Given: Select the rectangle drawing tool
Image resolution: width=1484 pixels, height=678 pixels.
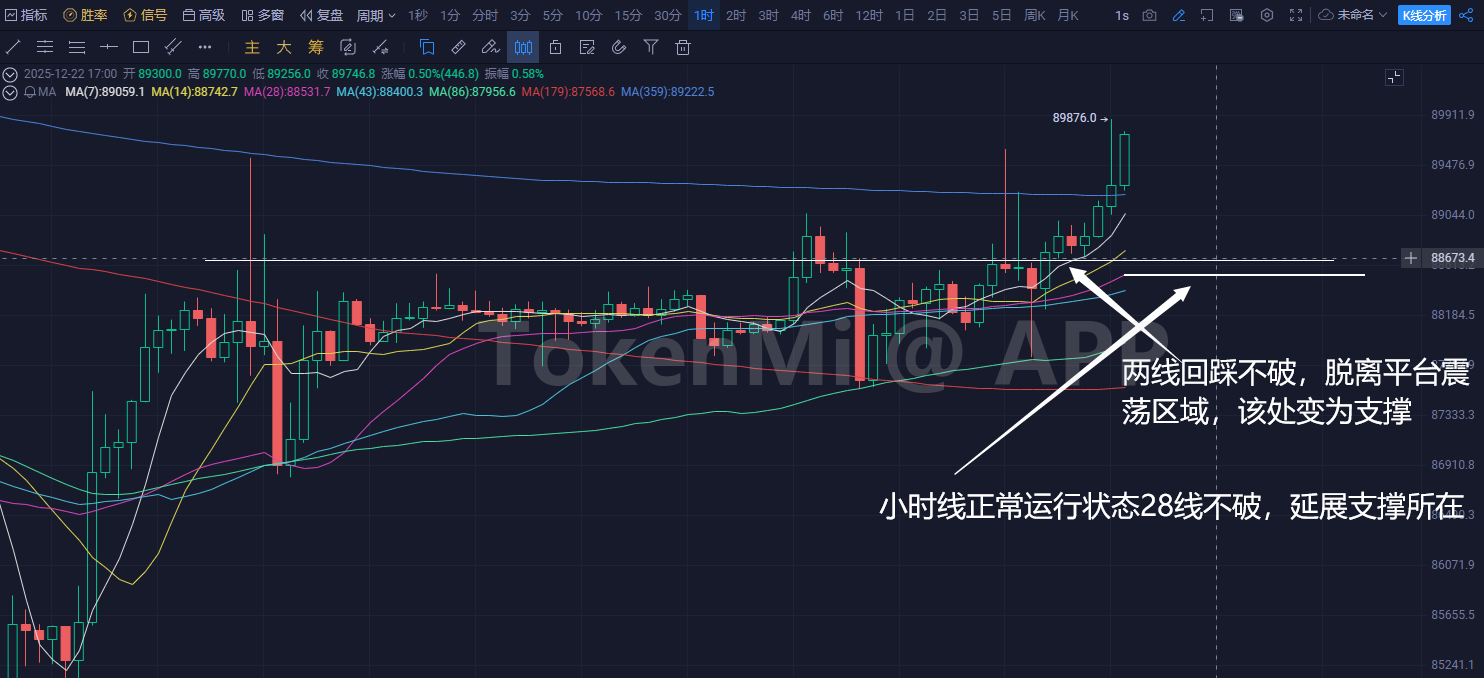Looking at the screenshot, I should [141, 47].
